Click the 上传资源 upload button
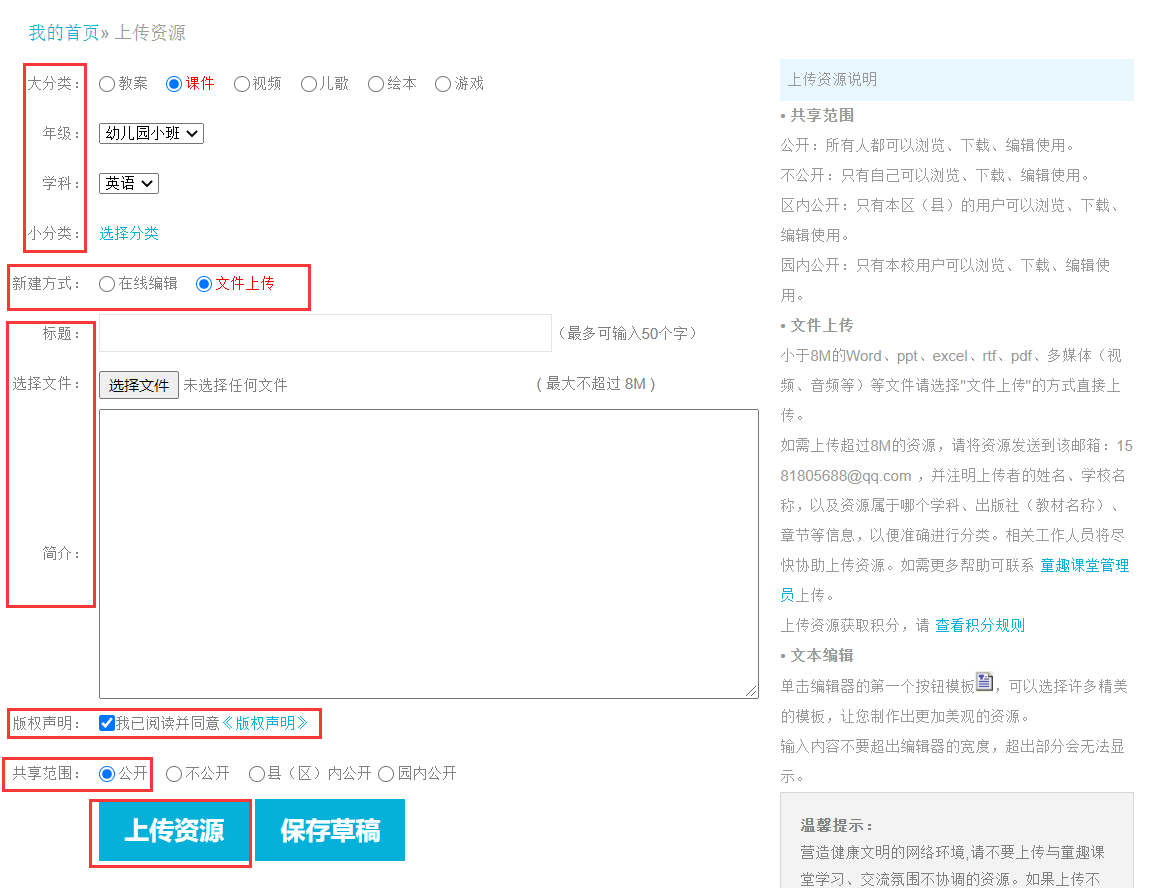Screen dimensions: 1154x888 (x=174, y=830)
